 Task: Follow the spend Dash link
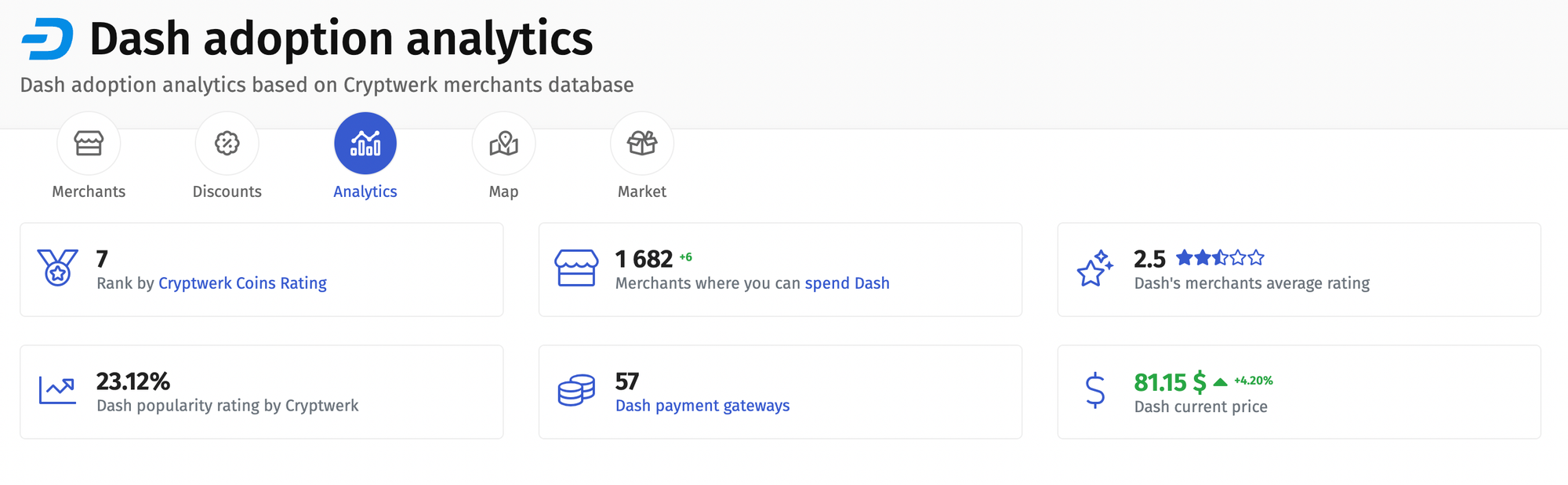click(x=847, y=283)
